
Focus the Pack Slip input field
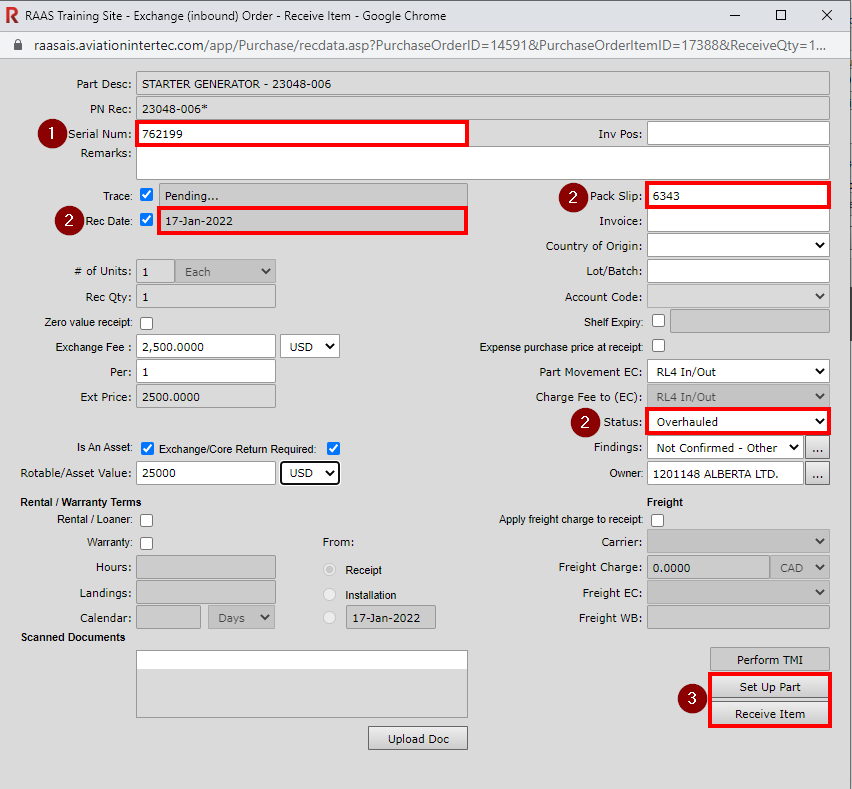coord(737,196)
